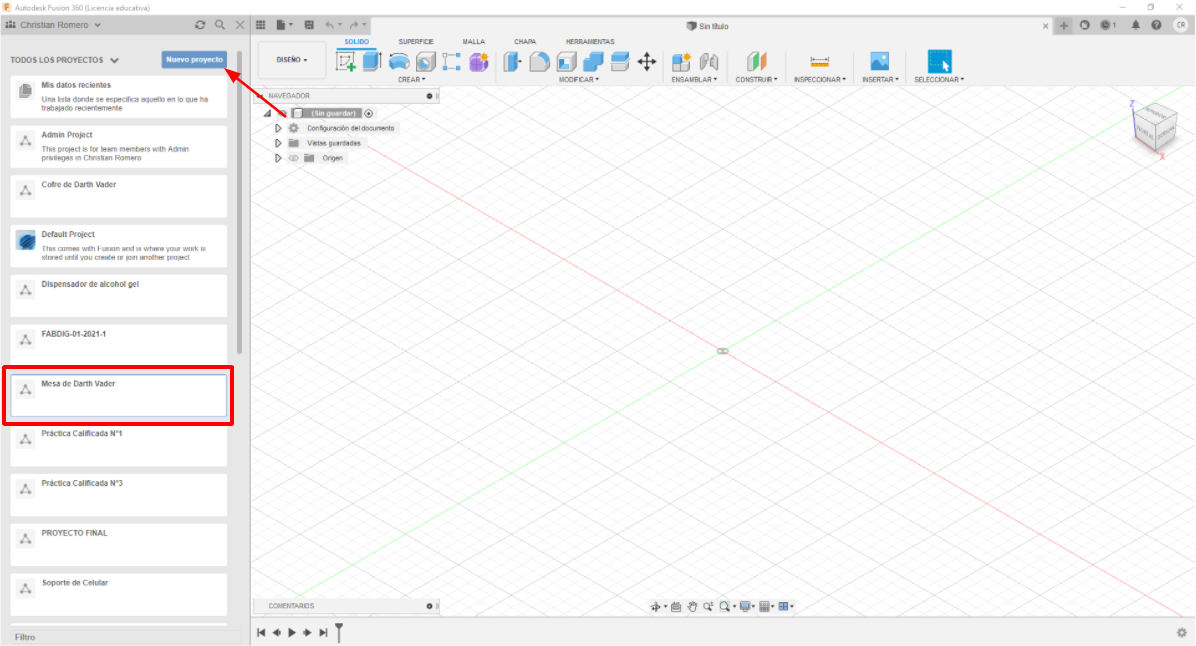
Task: Switch to the CHAPA tab
Action: pyautogui.click(x=525, y=42)
